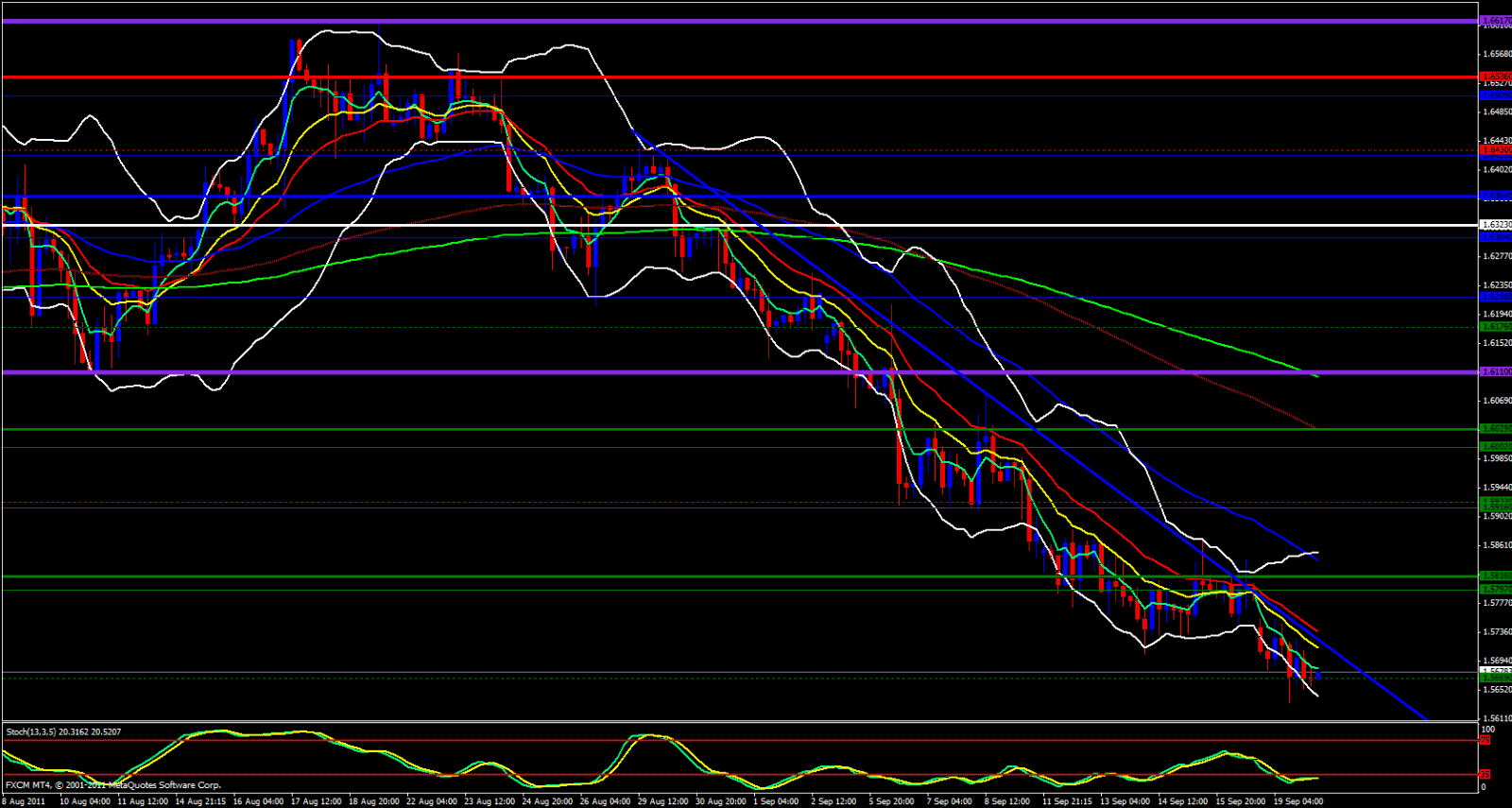The image size is (1512, 808).
Task: Select the red 1.6536 price level tag
Action: click(1495, 77)
